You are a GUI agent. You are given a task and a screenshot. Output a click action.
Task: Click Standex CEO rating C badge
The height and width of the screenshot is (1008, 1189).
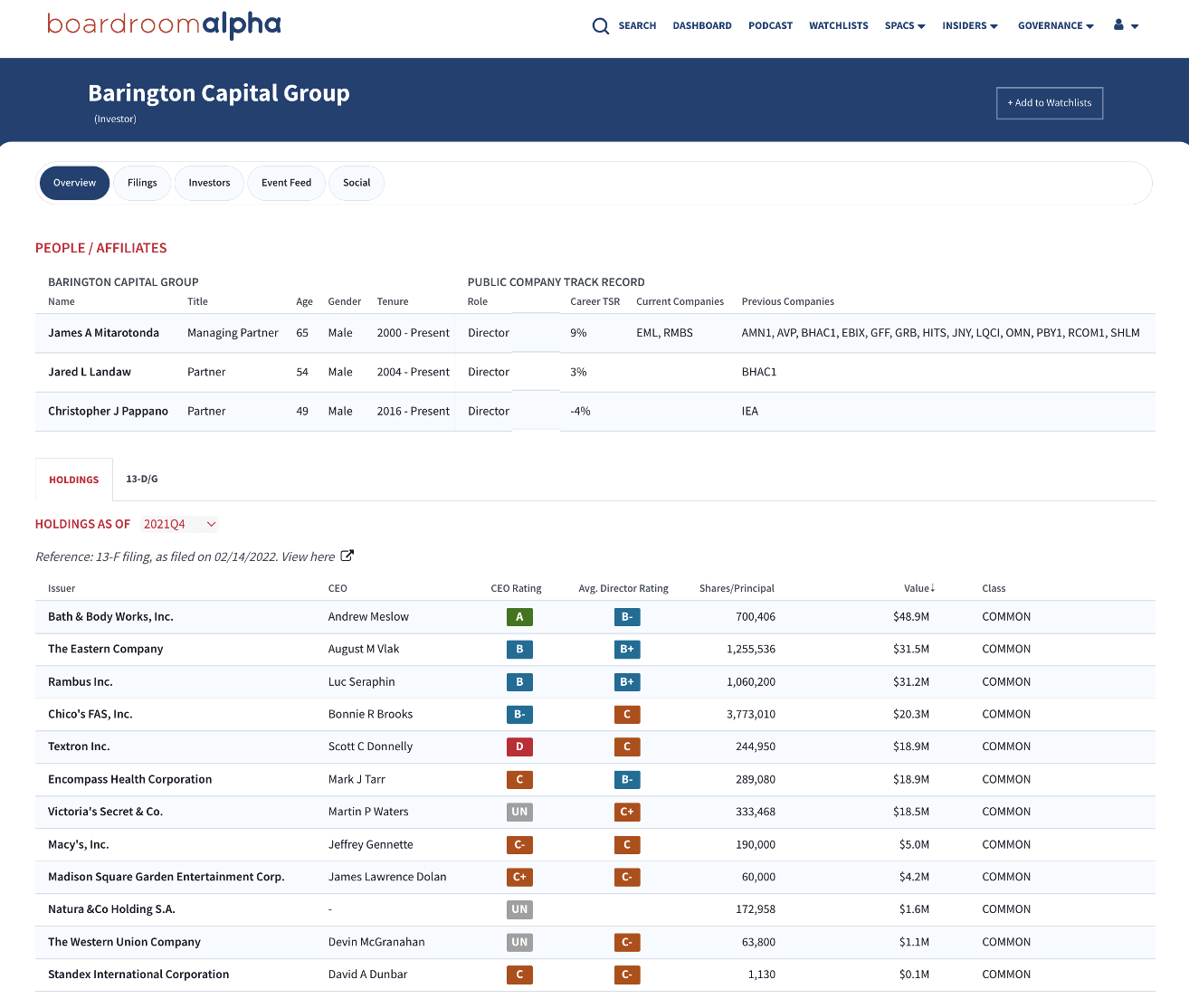click(519, 975)
